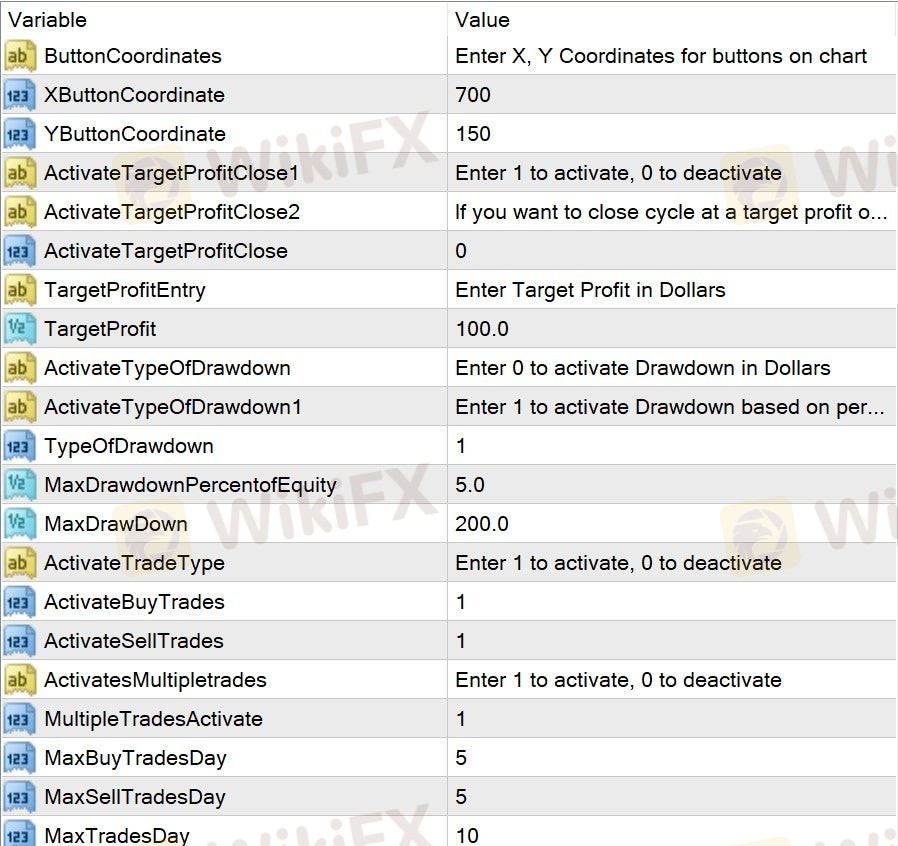Select the ActivateSellTrades variable name
Image resolution: width=898 pixels, height=846 pixels.
click(134, 641)
